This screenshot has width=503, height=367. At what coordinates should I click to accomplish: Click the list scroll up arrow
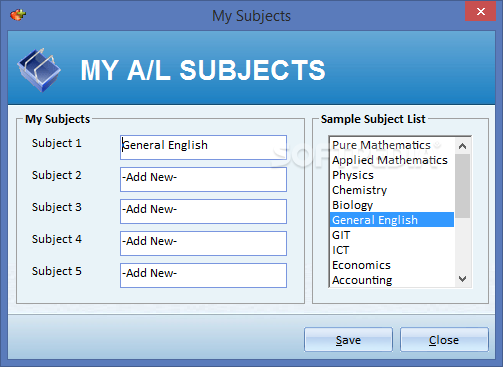[462, 146]
